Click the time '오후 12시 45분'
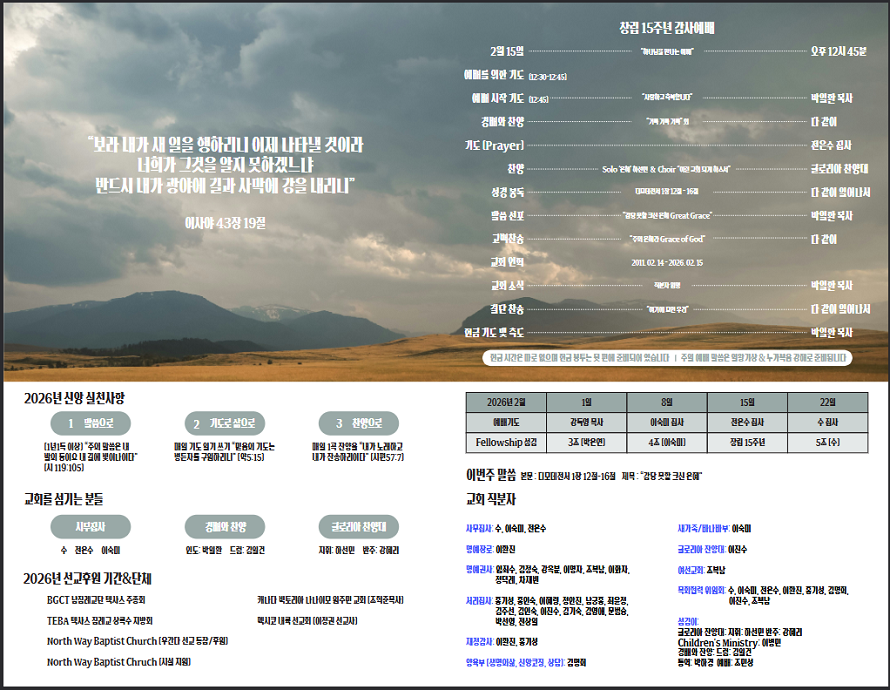Screen dimensions: 890x690 (x=838, y=51)
